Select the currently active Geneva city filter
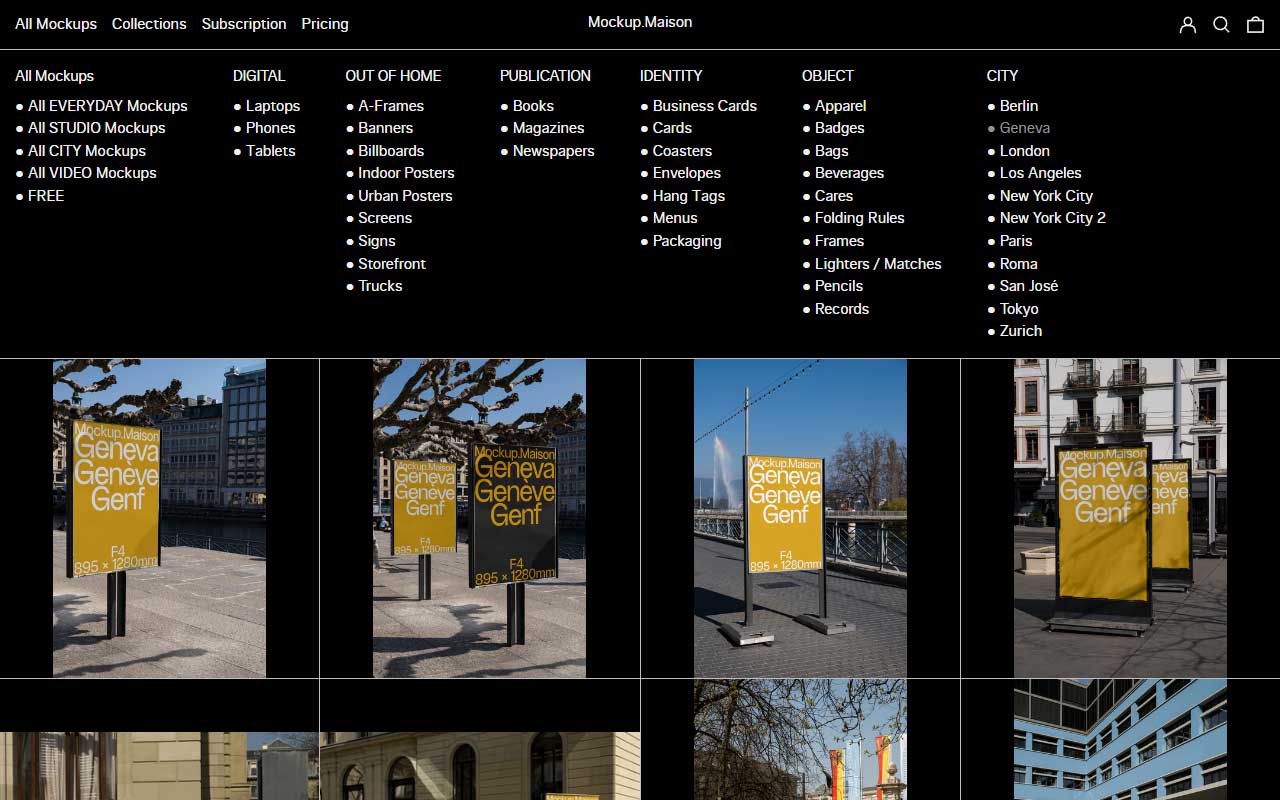Image resolution: width=1280 pixels, height=800 pixels. pos(1024,128)
